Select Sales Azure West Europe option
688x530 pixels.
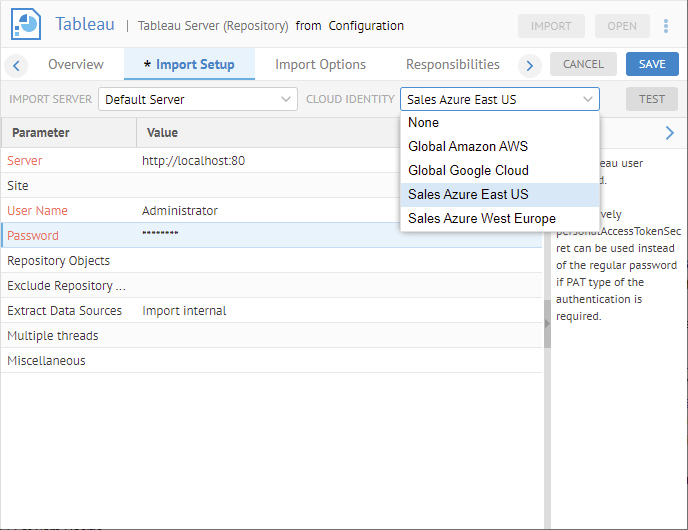[481, 218]
